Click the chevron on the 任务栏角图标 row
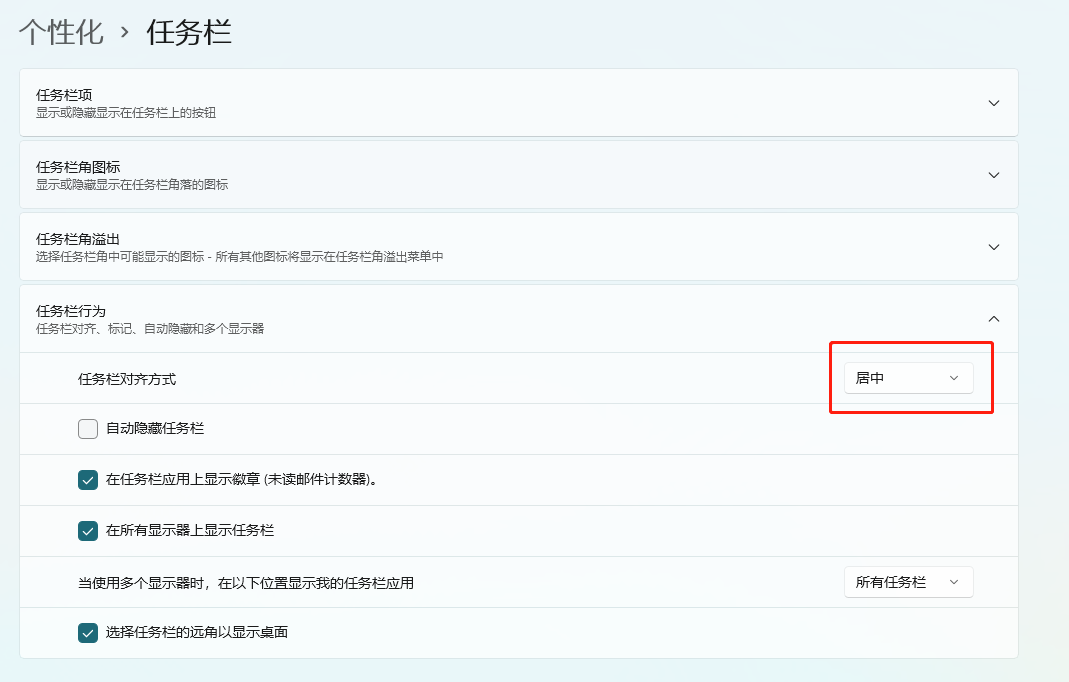1069x682 pixels. pos(993,175)
